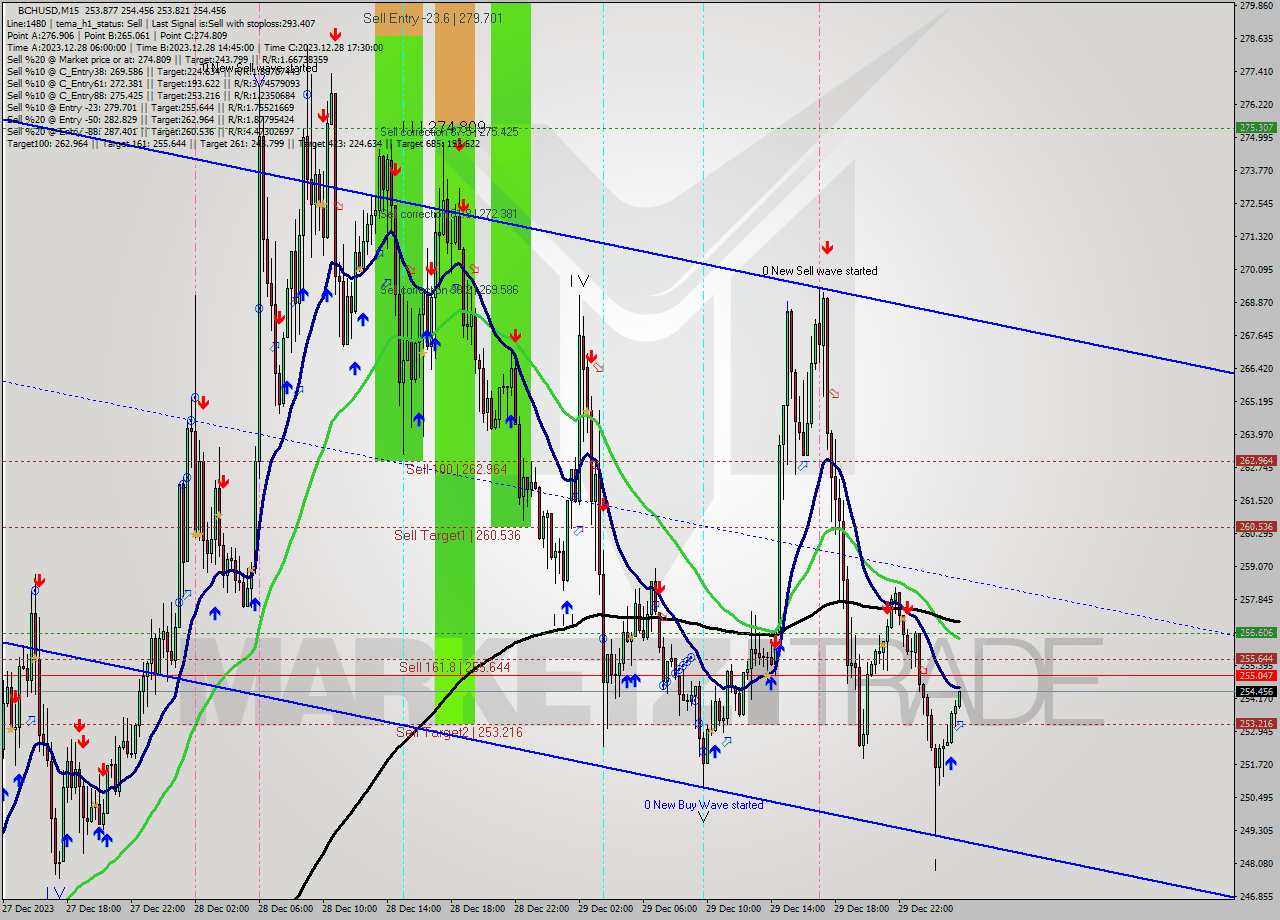This screenshot has width=1280, height=920.
Task: Click the 276.220 price scale value
Action: [x=1256, y=105]
